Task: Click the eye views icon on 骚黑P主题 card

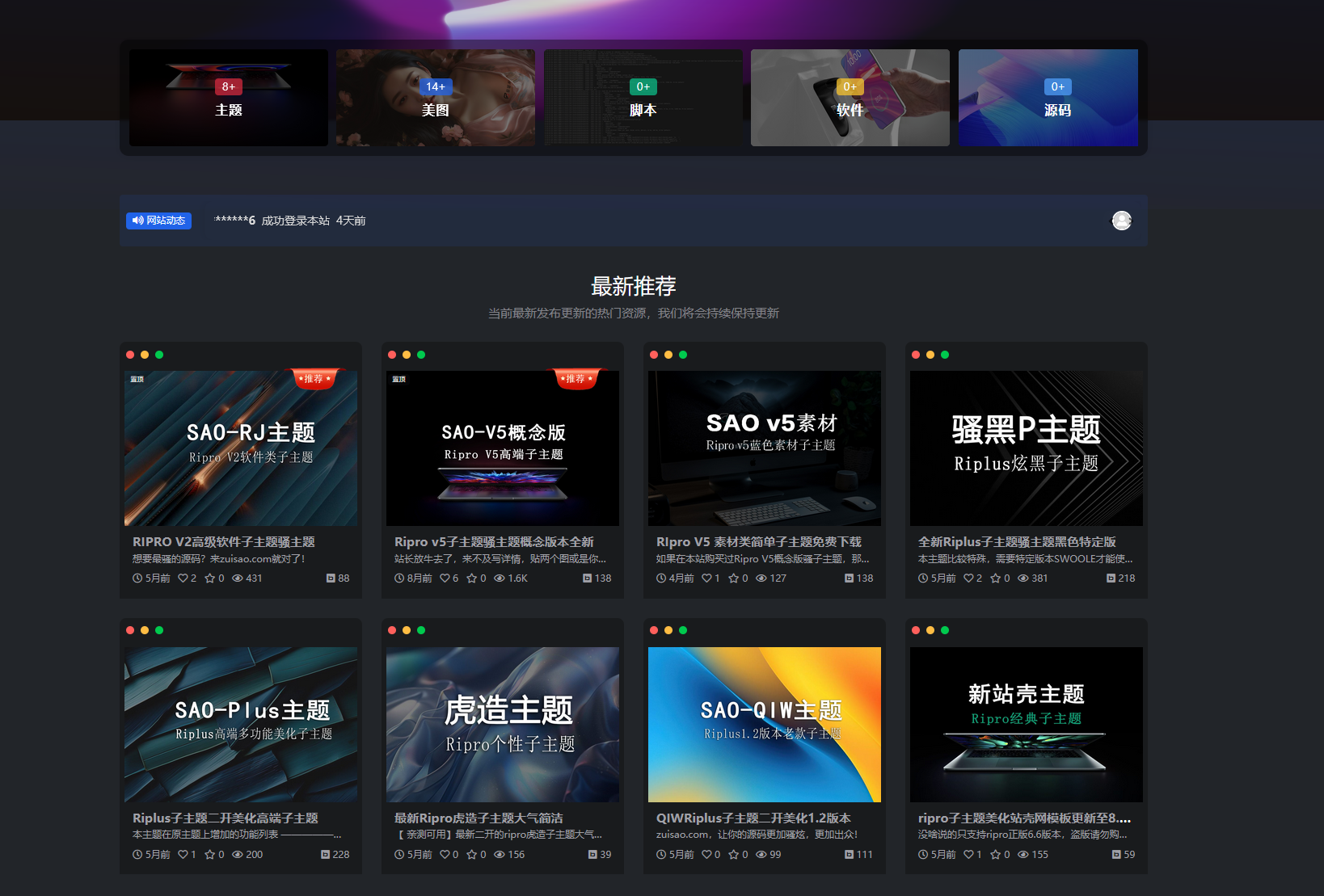Action: point(1023,578)
